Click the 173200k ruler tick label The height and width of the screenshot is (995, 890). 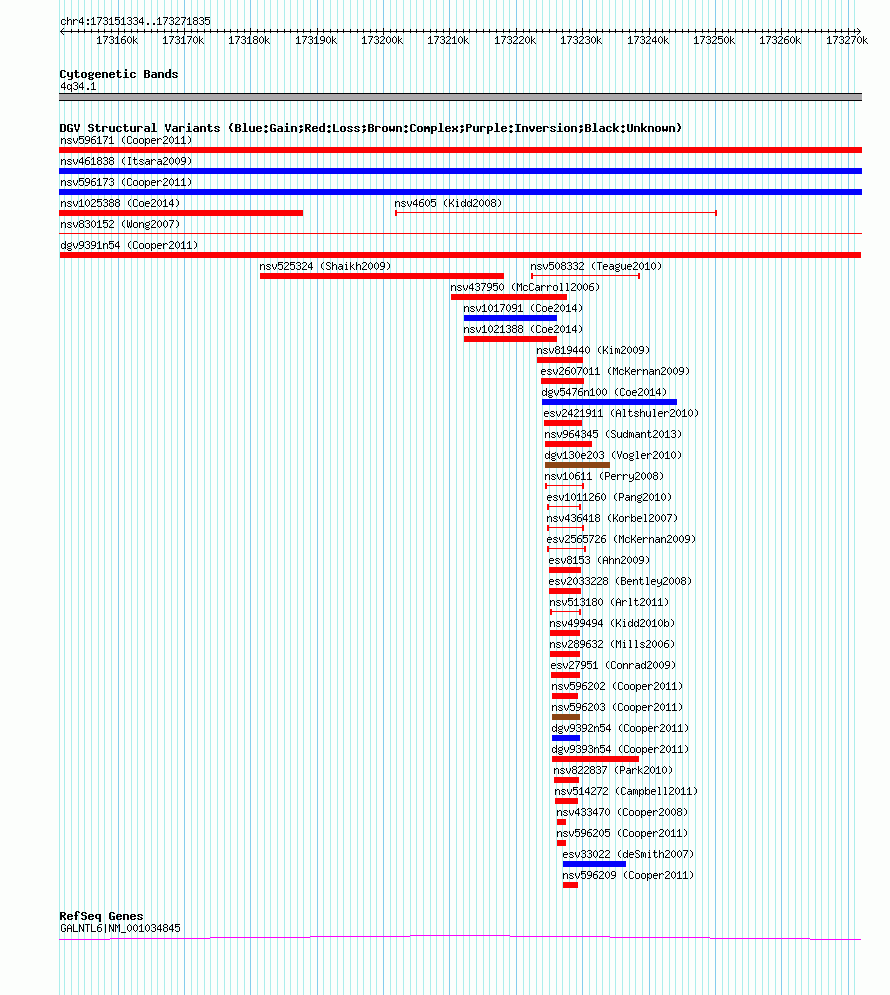click(382, 40)
